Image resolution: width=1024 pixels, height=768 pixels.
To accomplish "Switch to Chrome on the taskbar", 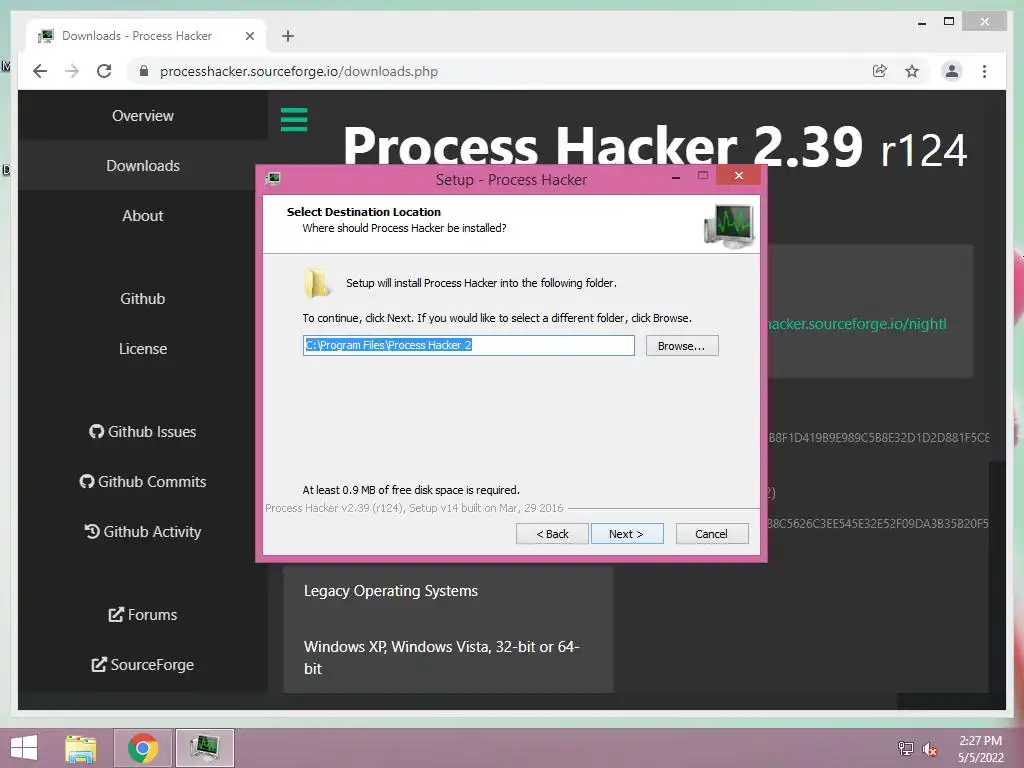I will [x=142, y=748].
